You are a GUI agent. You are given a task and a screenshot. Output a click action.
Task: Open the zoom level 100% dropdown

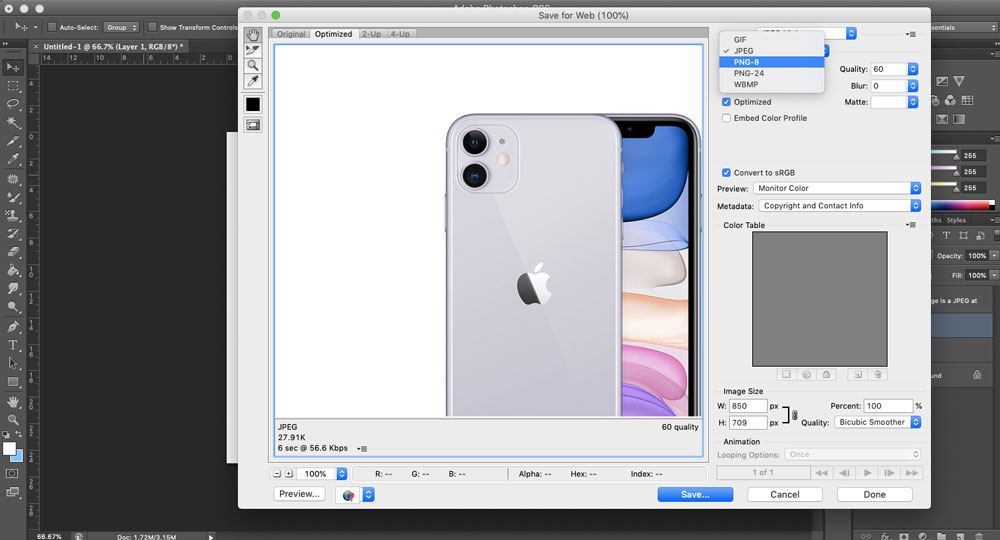341,474
